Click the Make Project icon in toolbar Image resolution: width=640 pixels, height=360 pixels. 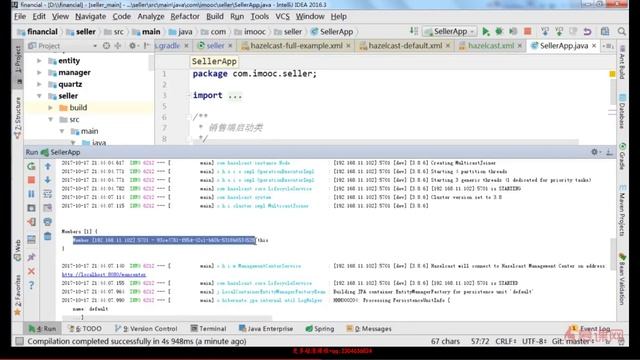click(414, 31)
